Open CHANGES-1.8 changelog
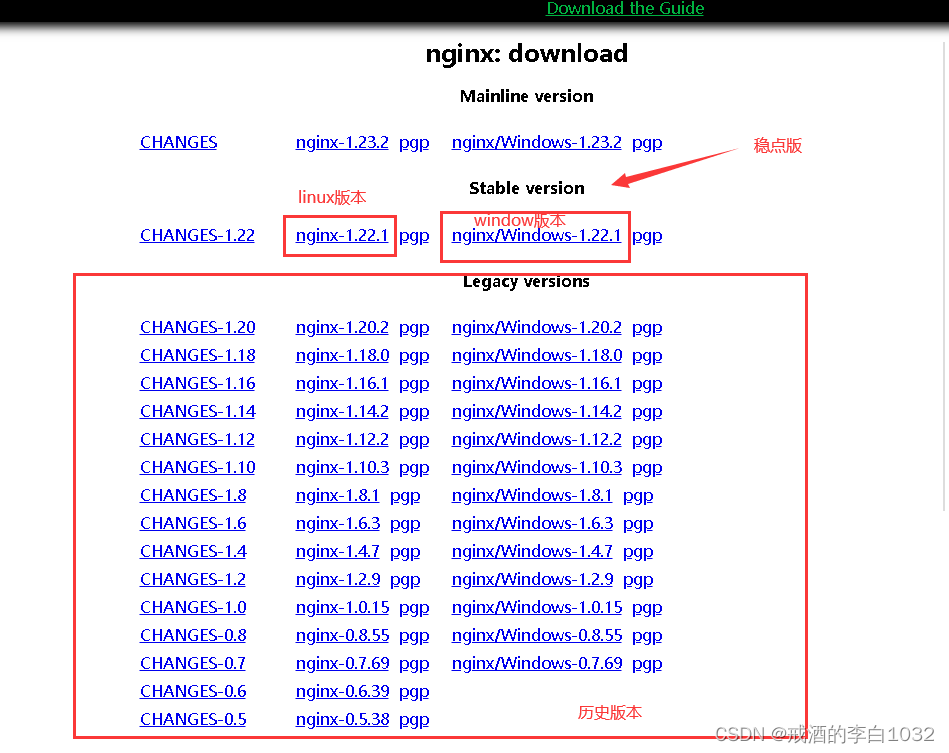The image size is (949, 753). coord(193,495)
